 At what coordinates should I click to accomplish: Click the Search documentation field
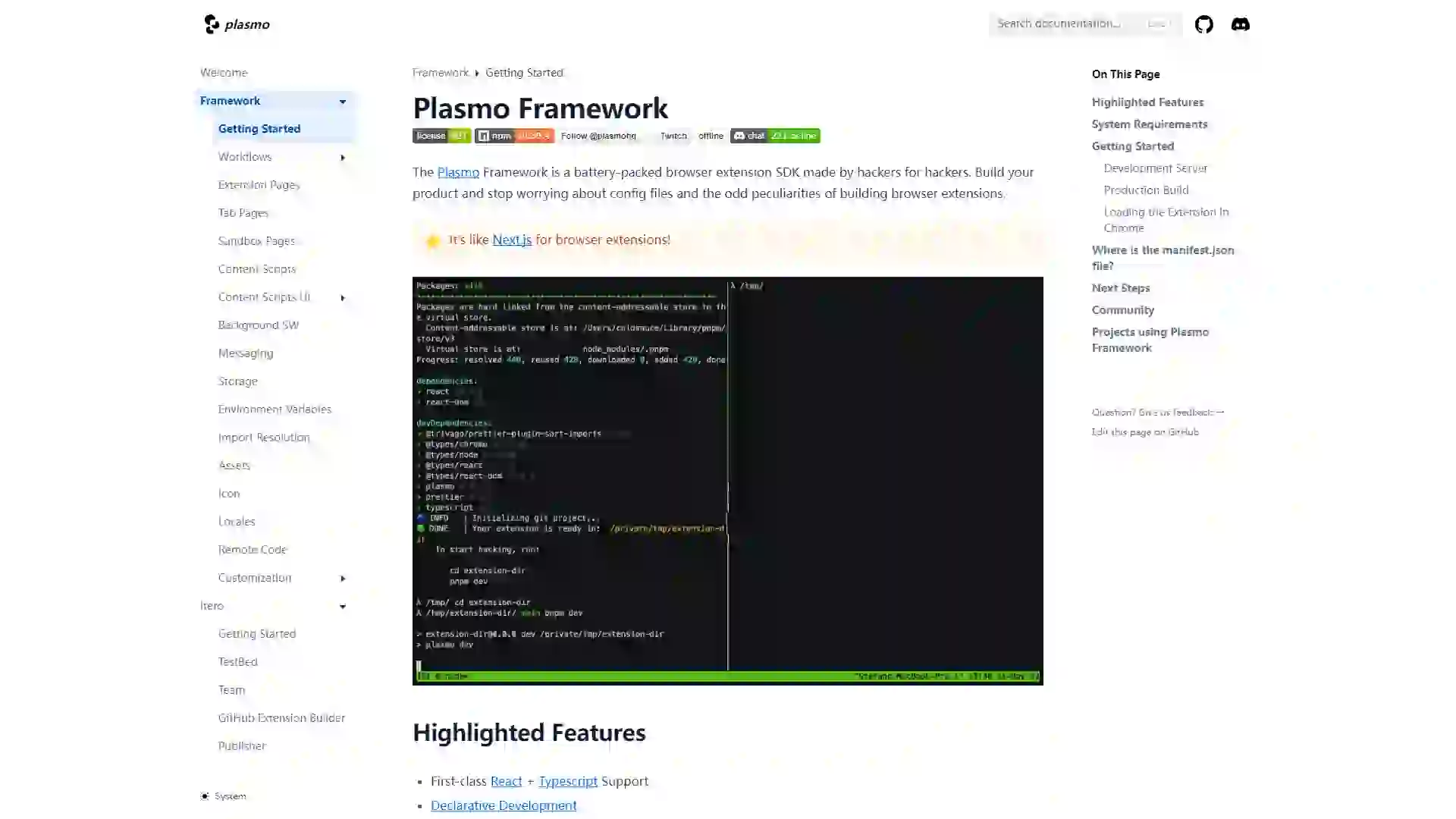click(1062, 24)
